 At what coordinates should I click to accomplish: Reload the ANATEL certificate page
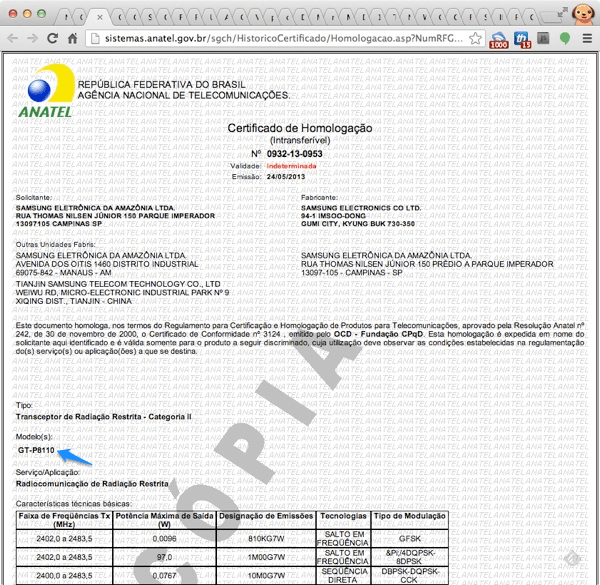[x=52, y=38]
